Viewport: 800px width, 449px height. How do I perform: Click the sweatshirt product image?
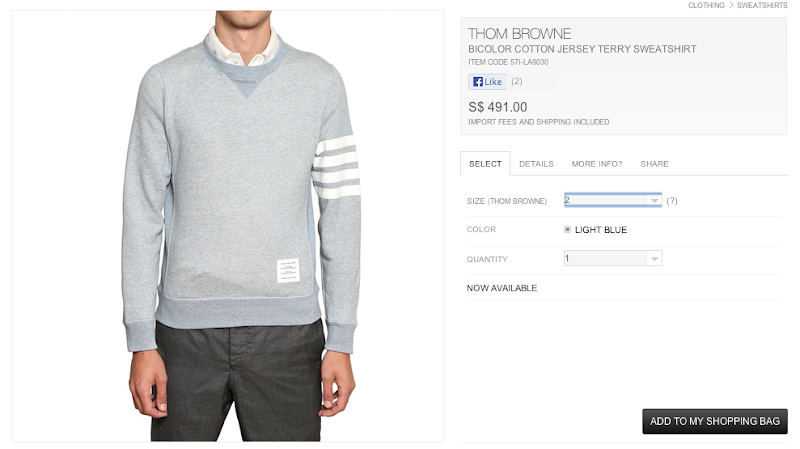(x=228, y=226)
